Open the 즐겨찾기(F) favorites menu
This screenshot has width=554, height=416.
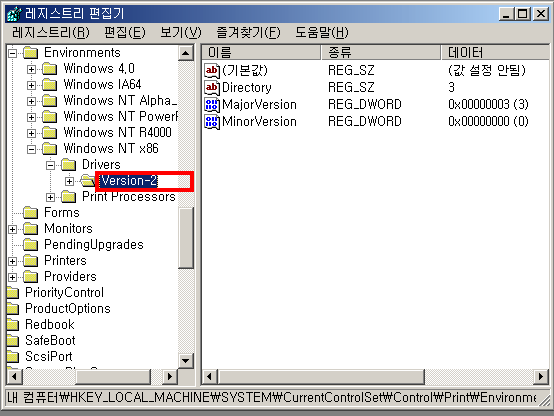point(248,33)
